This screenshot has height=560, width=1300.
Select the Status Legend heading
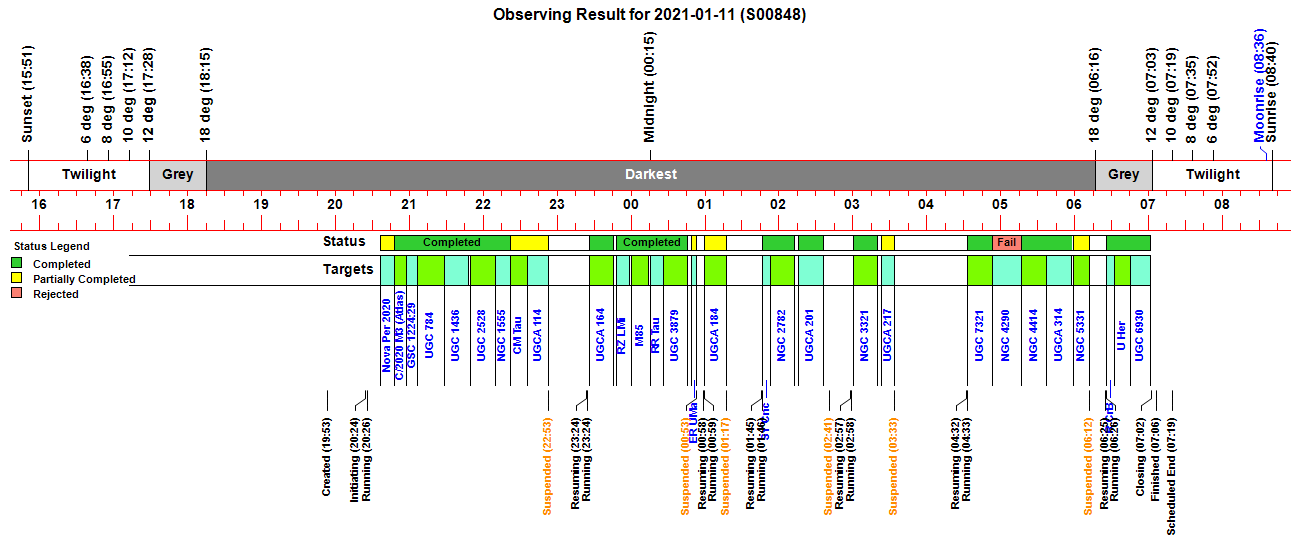pyautogui.click(x=51, y=246)
